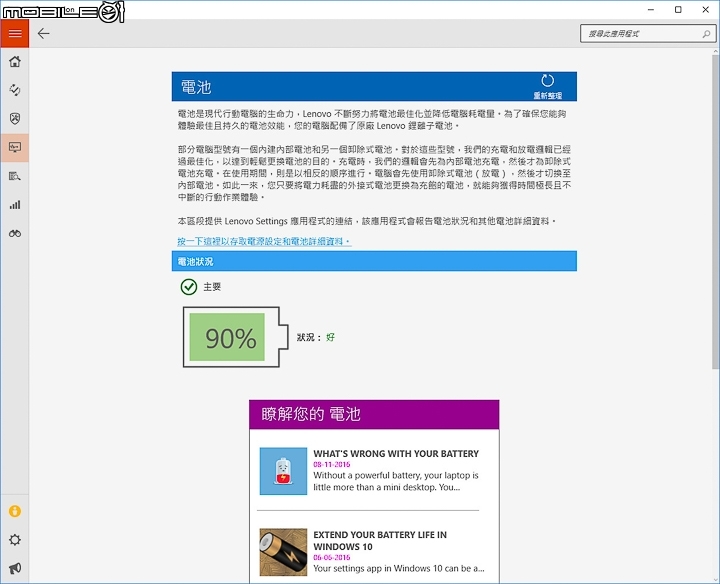Open the signal bars icon in sidebar
The height and width of the screenshot is (584, 720).
tap(15, 205)
